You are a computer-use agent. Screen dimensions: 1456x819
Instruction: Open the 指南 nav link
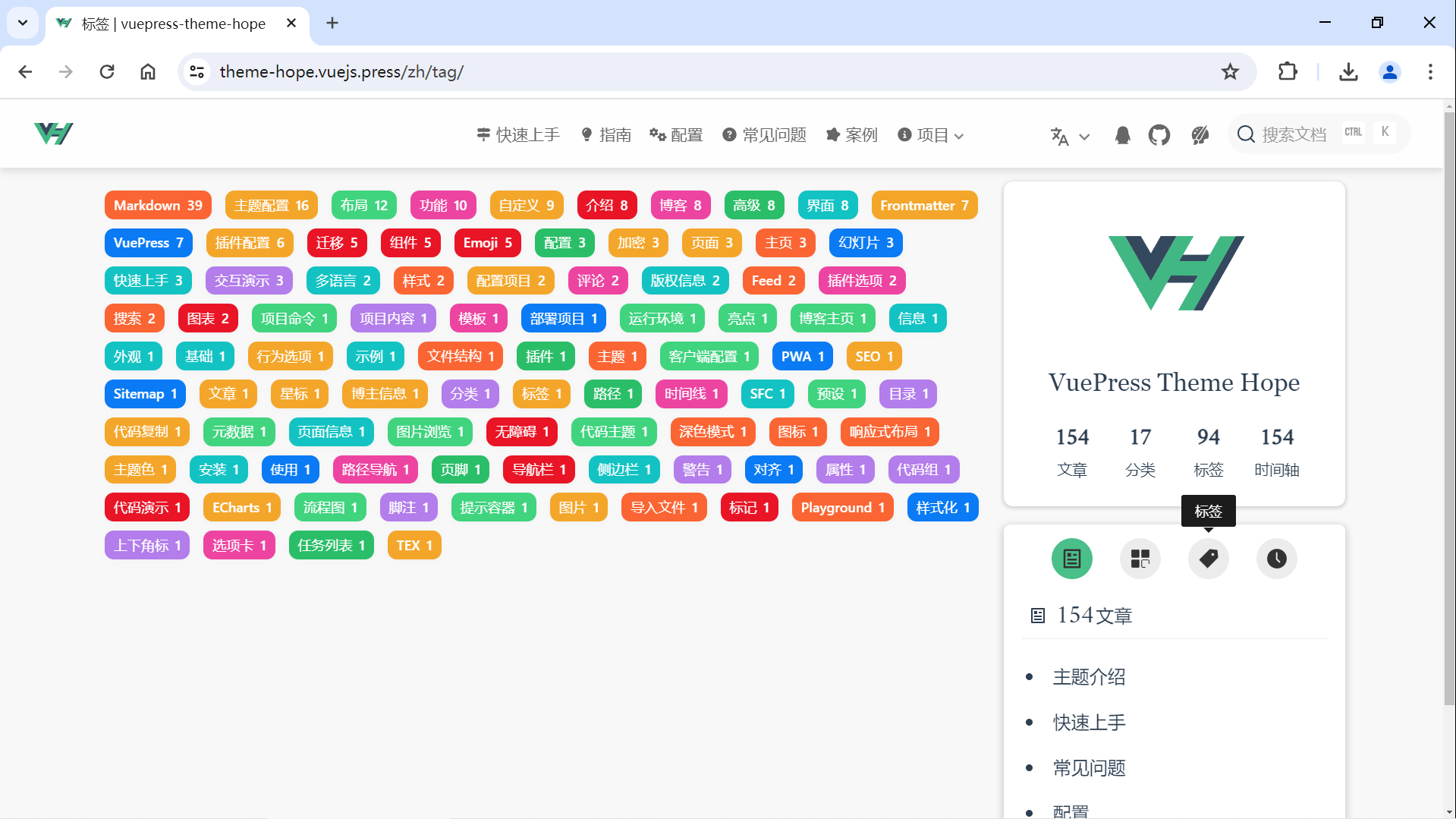pos(605,135)
